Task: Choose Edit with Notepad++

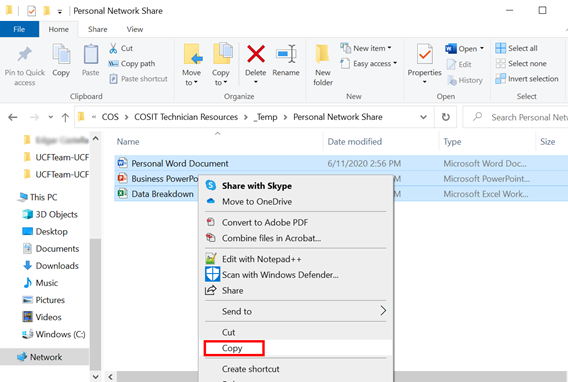Action: pos(296,259)
